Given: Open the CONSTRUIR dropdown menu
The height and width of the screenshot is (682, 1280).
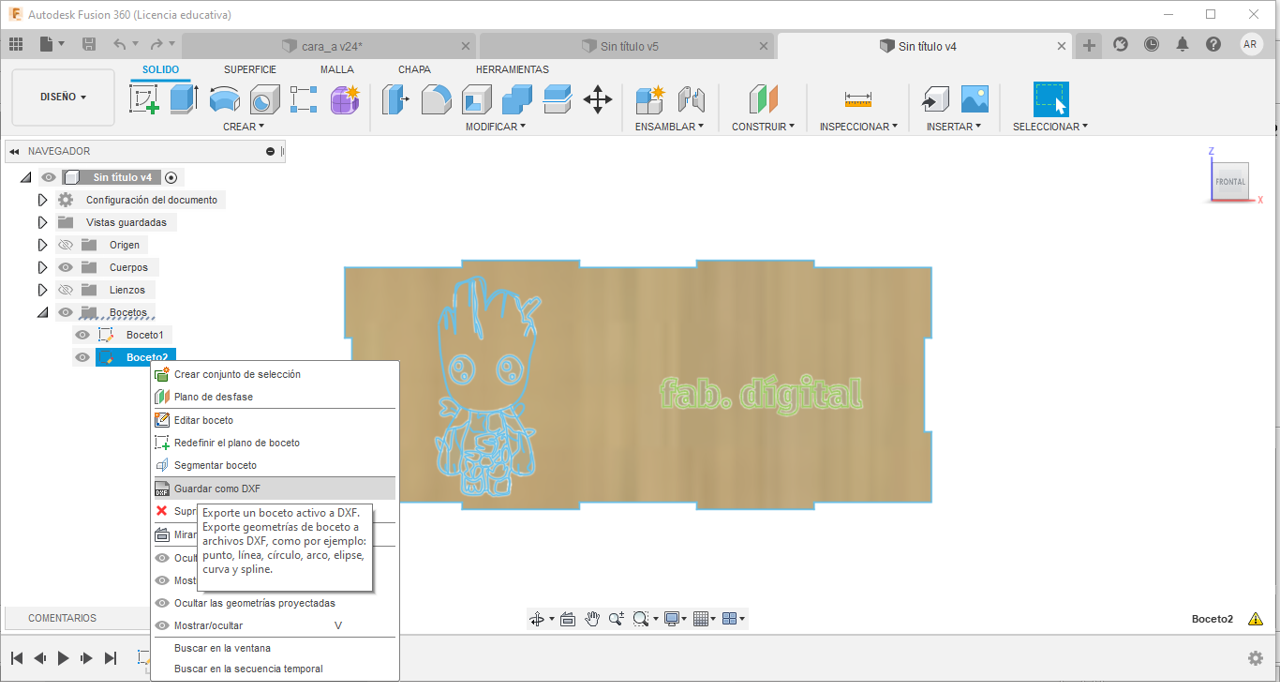Looking at the screenshot, I should pyautogui.click(x=763, y=126).
